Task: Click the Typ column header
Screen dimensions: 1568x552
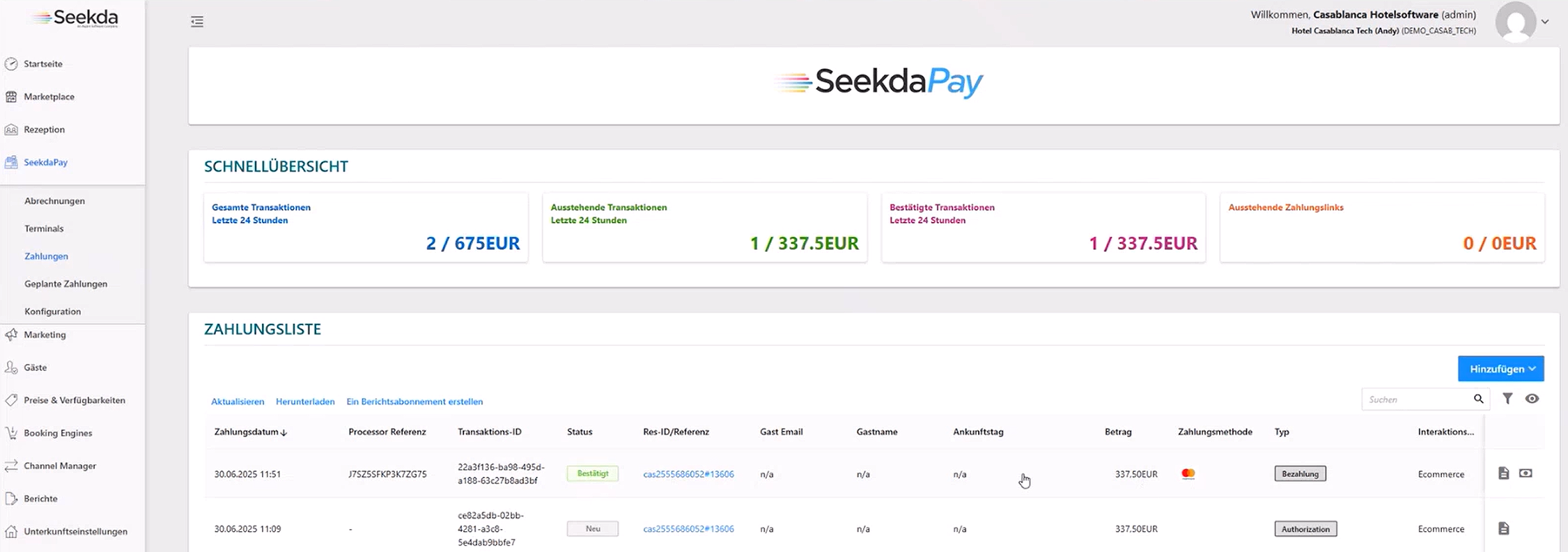Action: coord(1282,432)
